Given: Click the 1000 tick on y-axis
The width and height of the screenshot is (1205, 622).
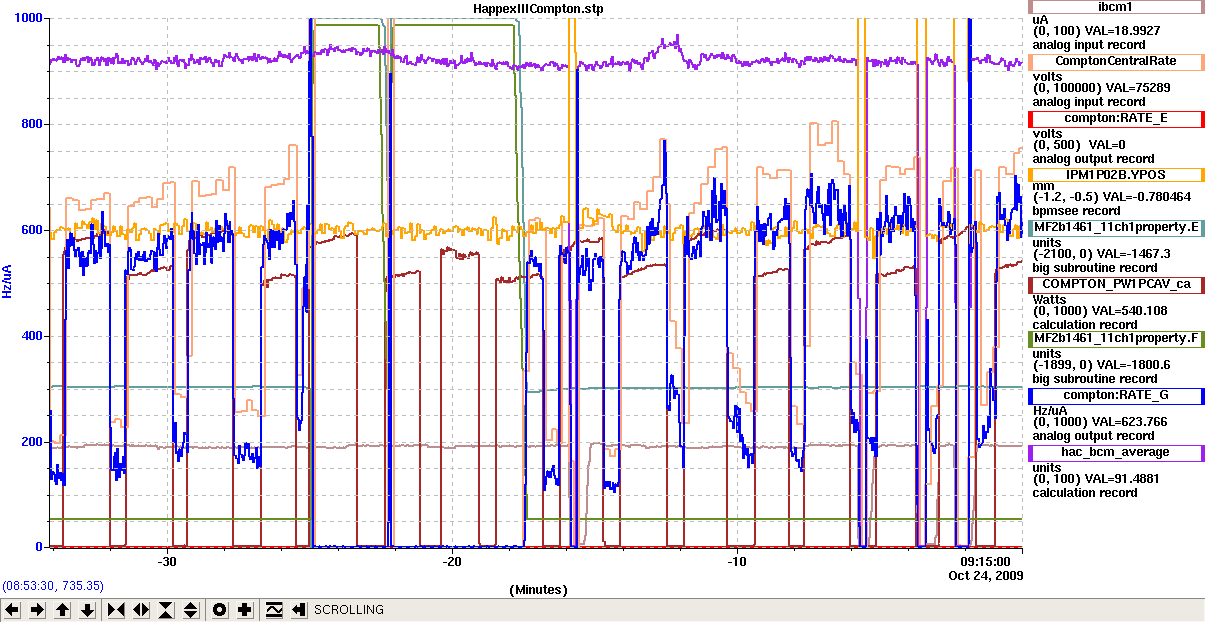Looking at the screenshot, I should [29, 18].
